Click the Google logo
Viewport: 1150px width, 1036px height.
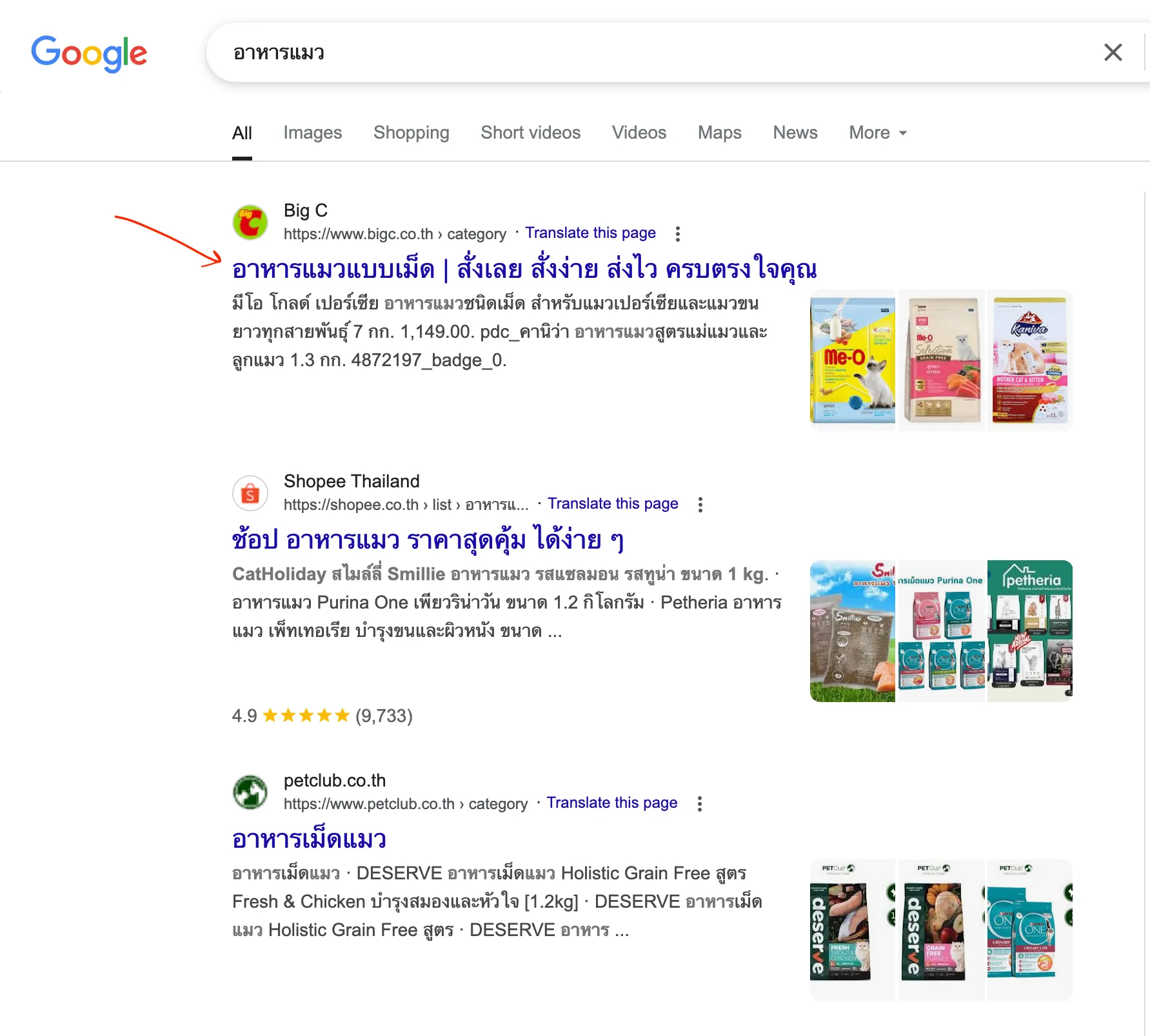pyautogui.click(x=89, y=53)
